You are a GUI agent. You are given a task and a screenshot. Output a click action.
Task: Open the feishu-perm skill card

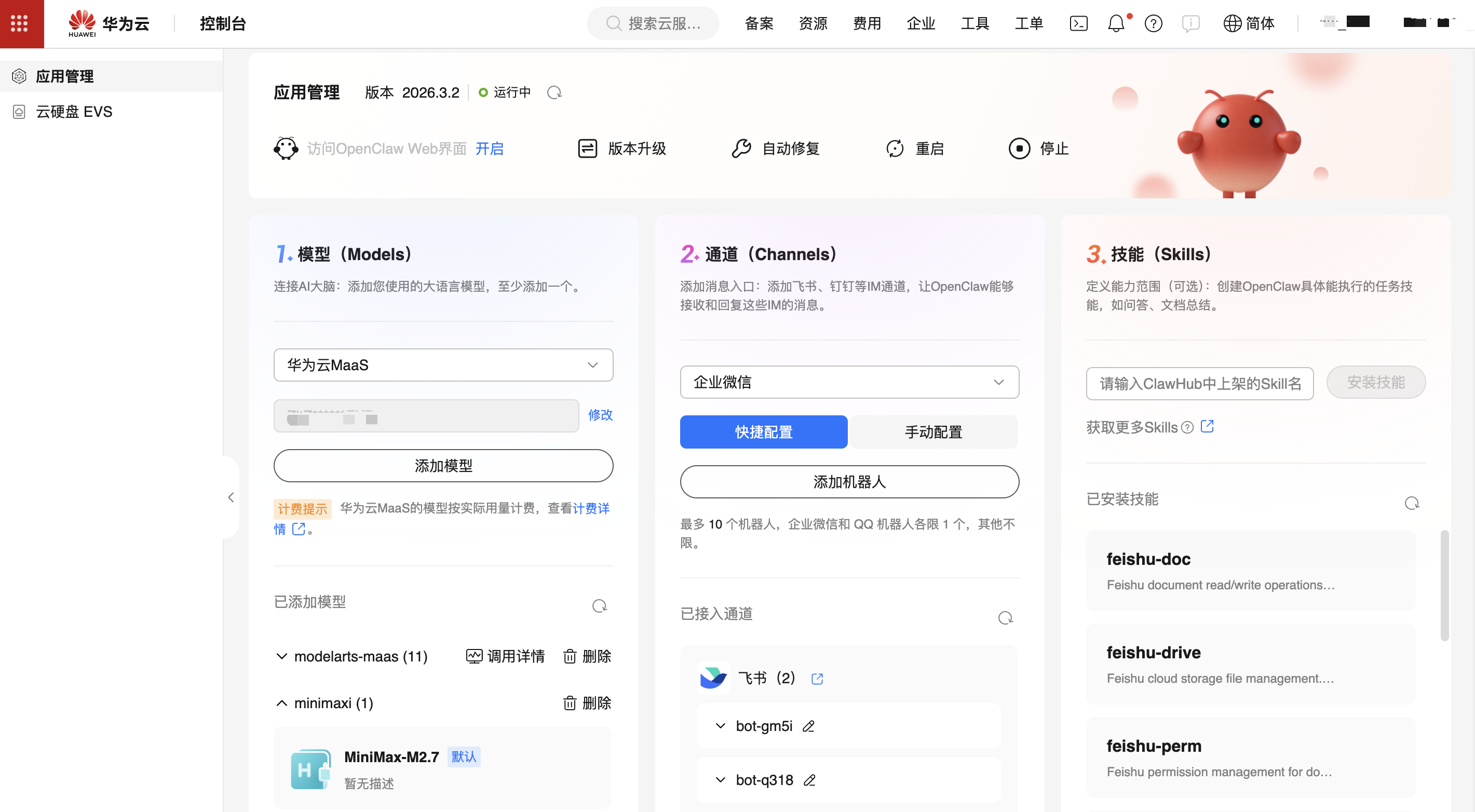[1251, 757]
